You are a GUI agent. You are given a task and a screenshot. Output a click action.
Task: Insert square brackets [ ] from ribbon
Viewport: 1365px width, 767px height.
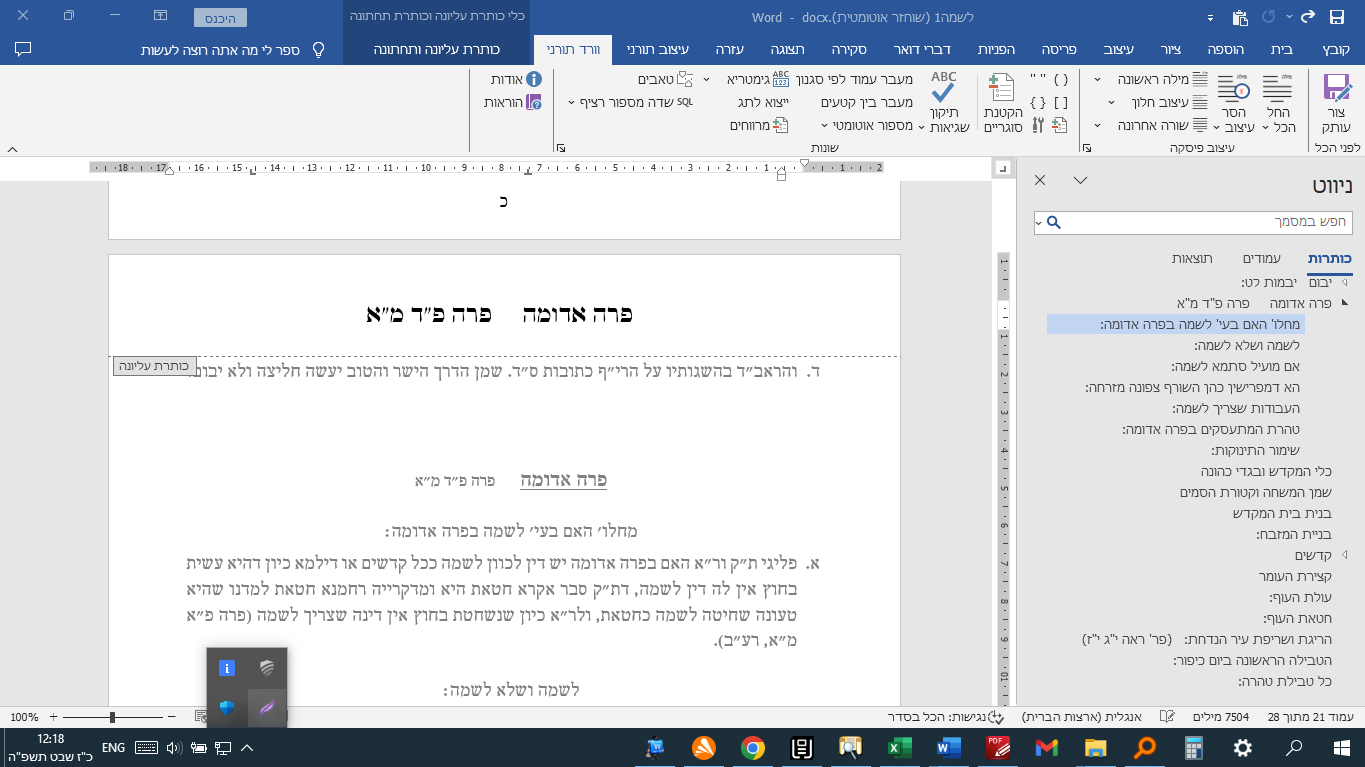tap(1061, 102)
